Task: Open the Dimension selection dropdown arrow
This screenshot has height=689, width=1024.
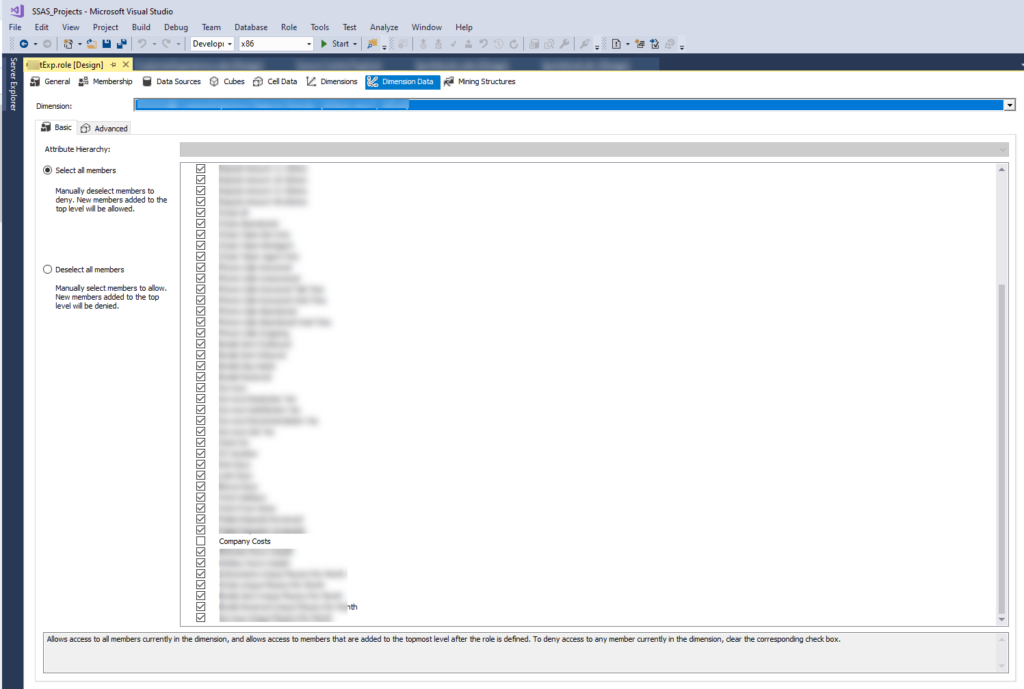Action: pyautogui.click(x=1010, y=105)
